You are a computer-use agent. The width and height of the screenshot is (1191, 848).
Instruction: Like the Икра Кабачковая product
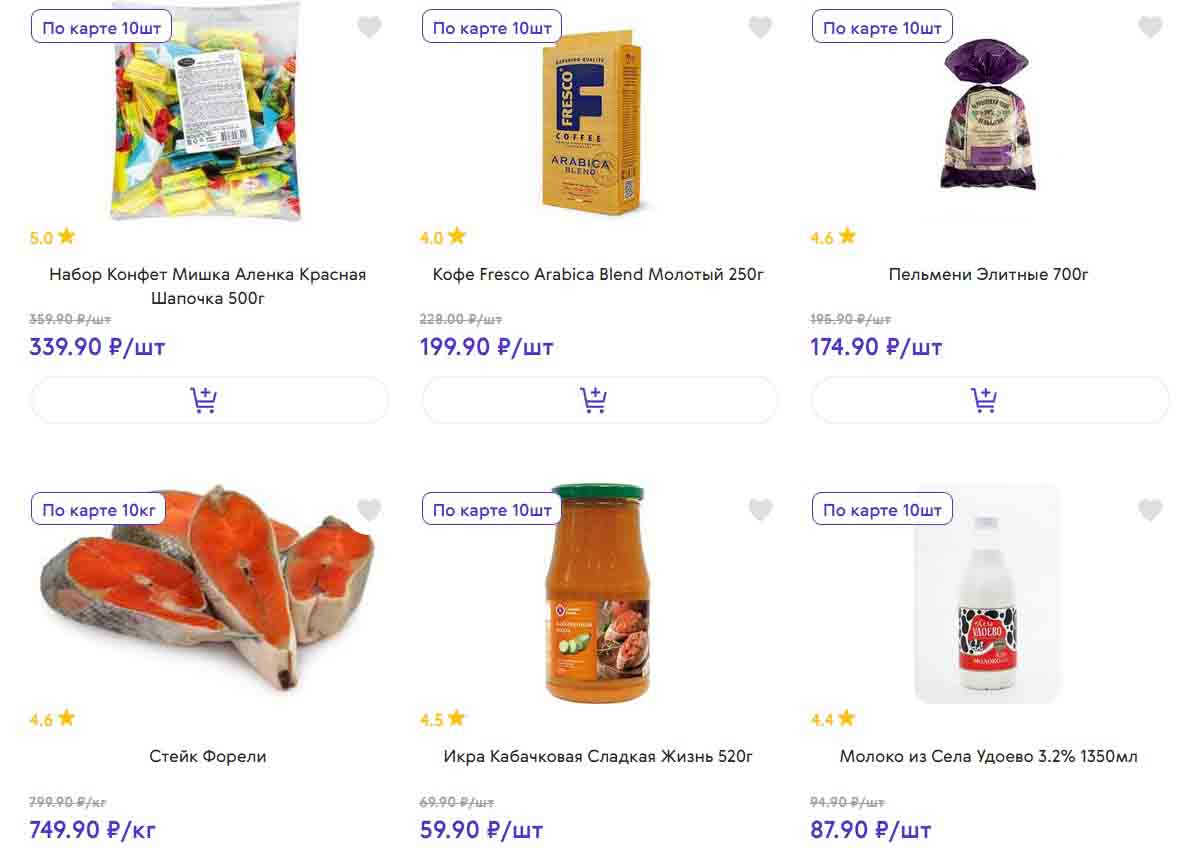[761, 510]
